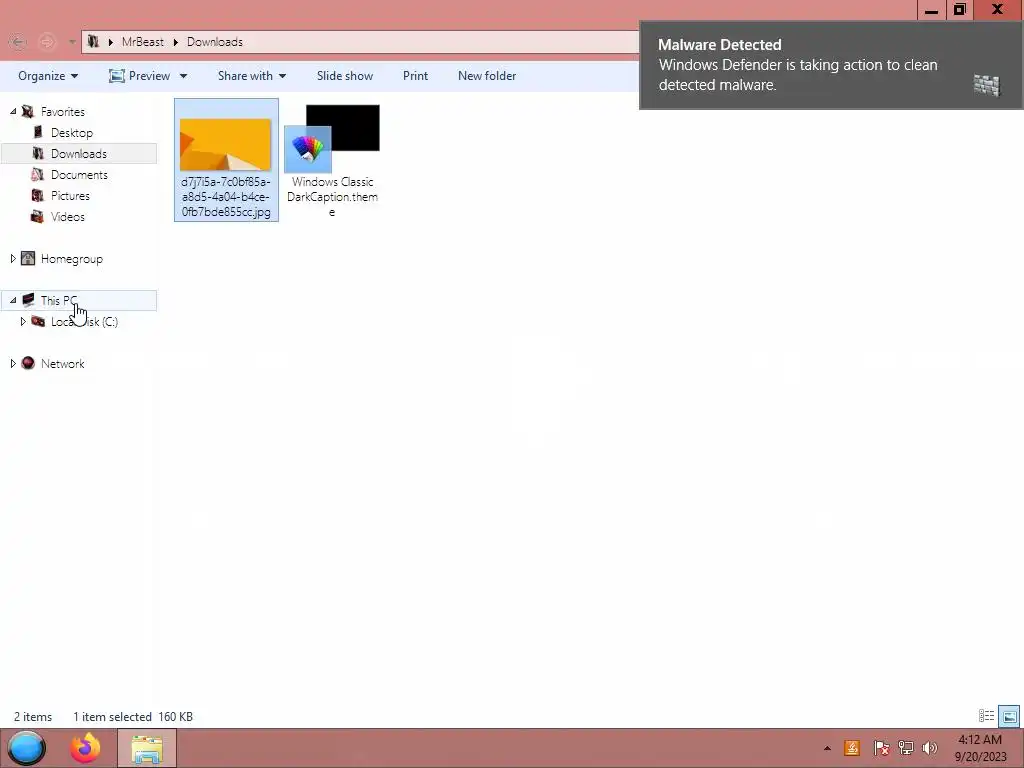Switch to large icons view
Viewport: 1024px width, 768px height.
[x=1009, y=716]
